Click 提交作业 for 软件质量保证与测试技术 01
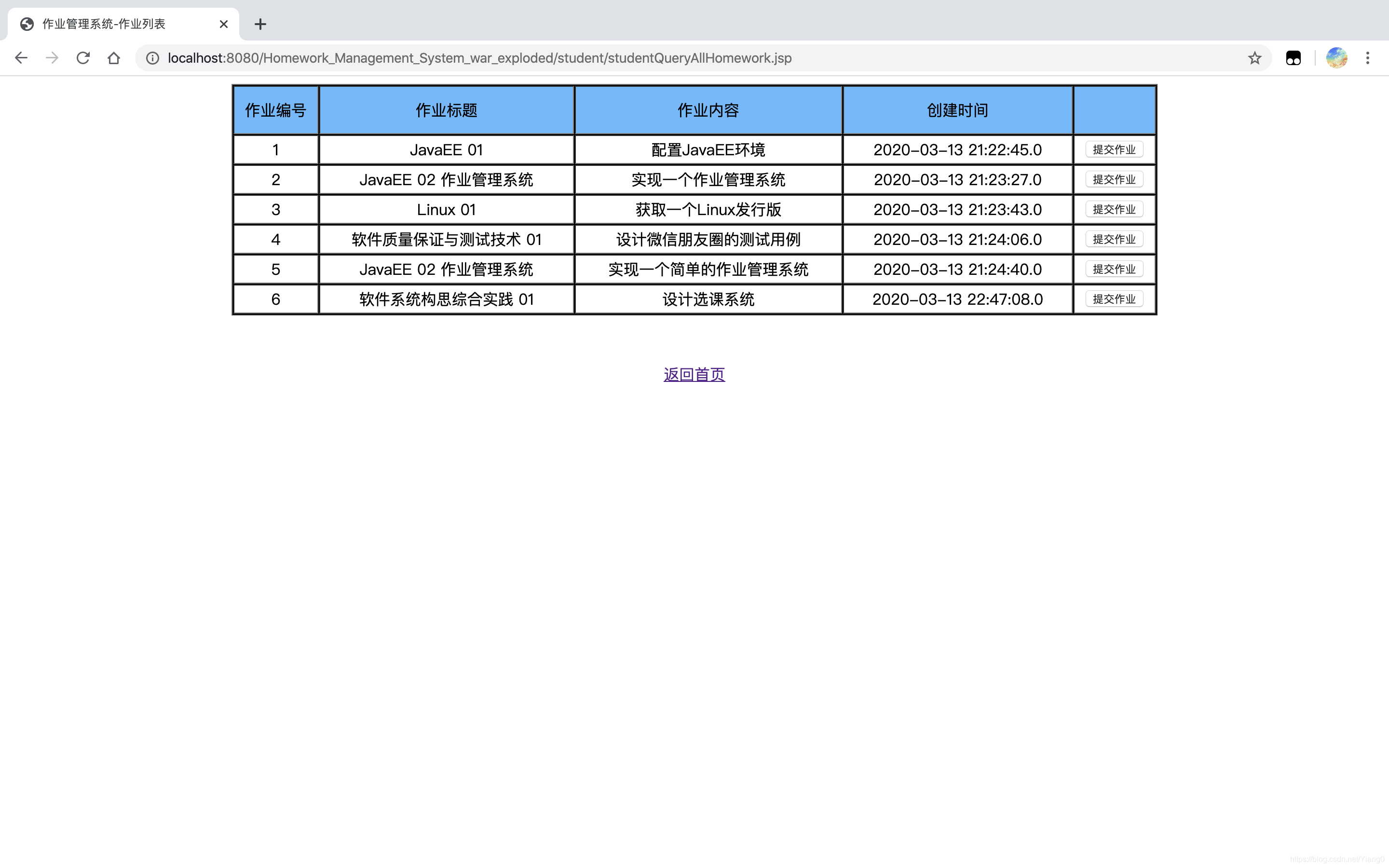 pyautogui.click(x=1114, y=239)
